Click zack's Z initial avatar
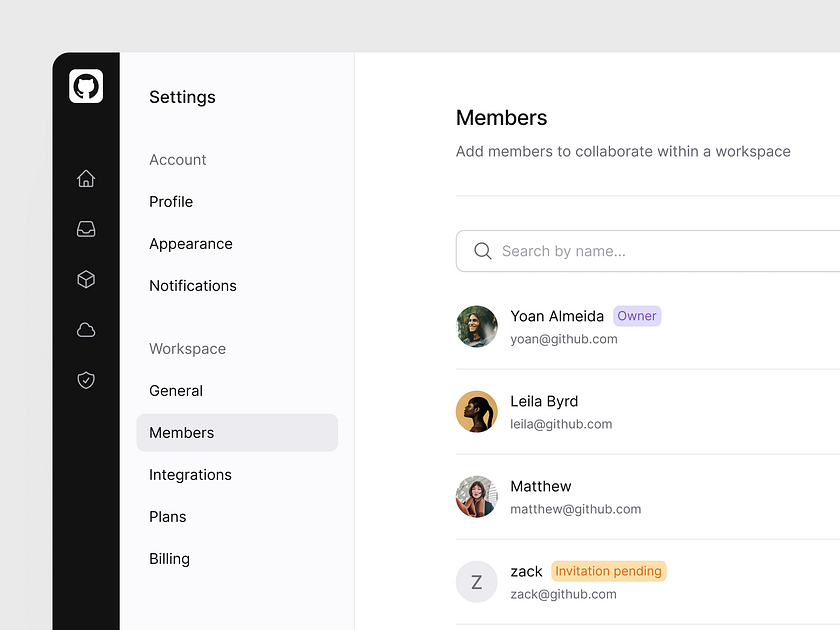Image resolution: width=840 pixels, height=630 pixels. point(477,582)
